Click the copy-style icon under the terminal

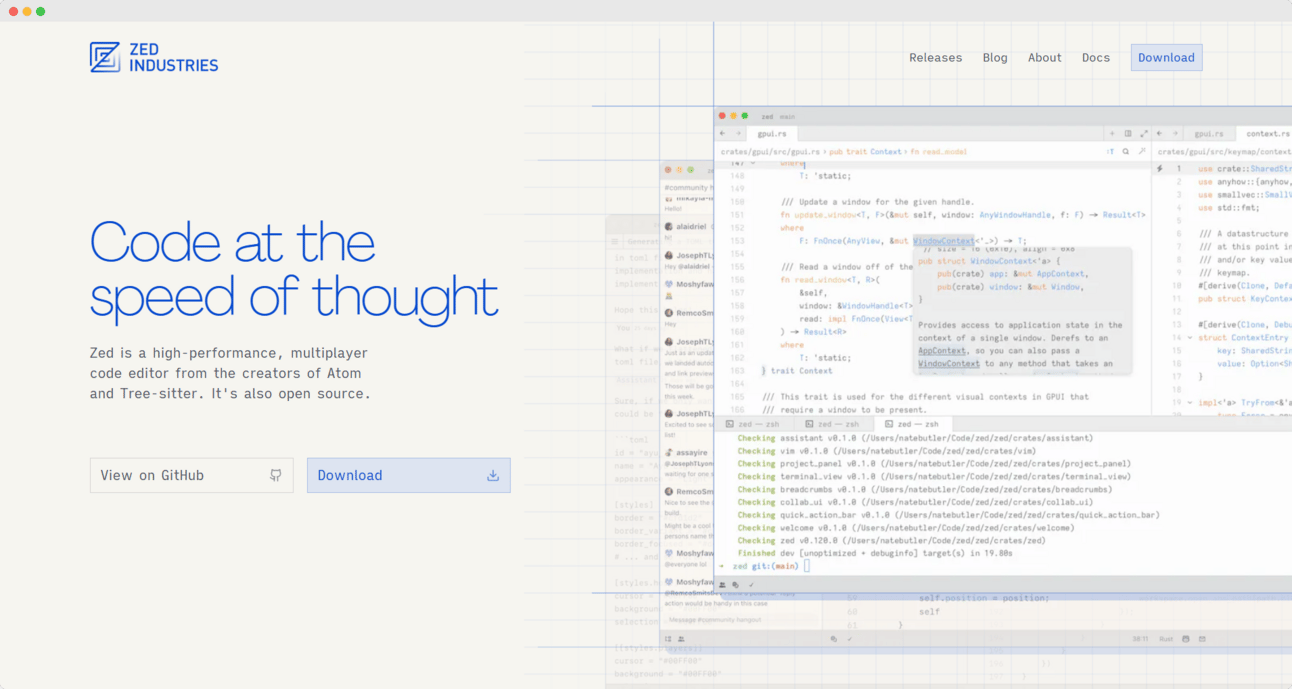(x=735, y=585)
